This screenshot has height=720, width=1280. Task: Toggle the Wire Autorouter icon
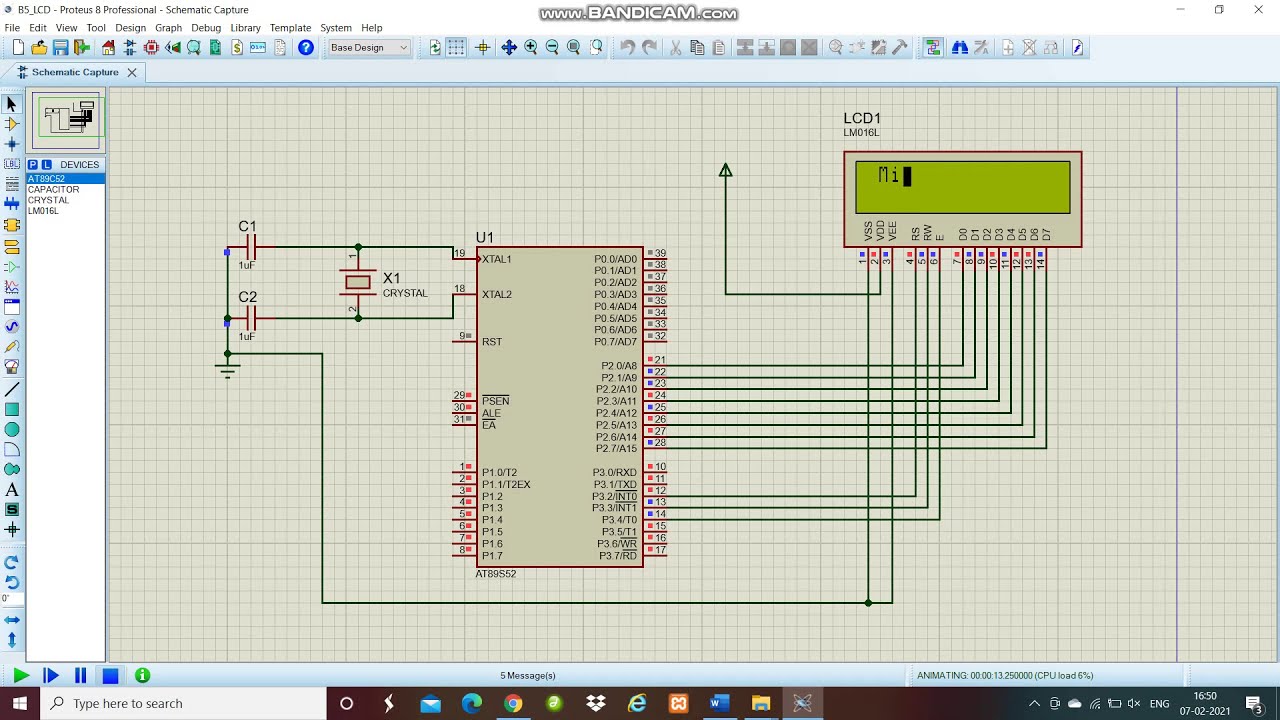(933, 47)
